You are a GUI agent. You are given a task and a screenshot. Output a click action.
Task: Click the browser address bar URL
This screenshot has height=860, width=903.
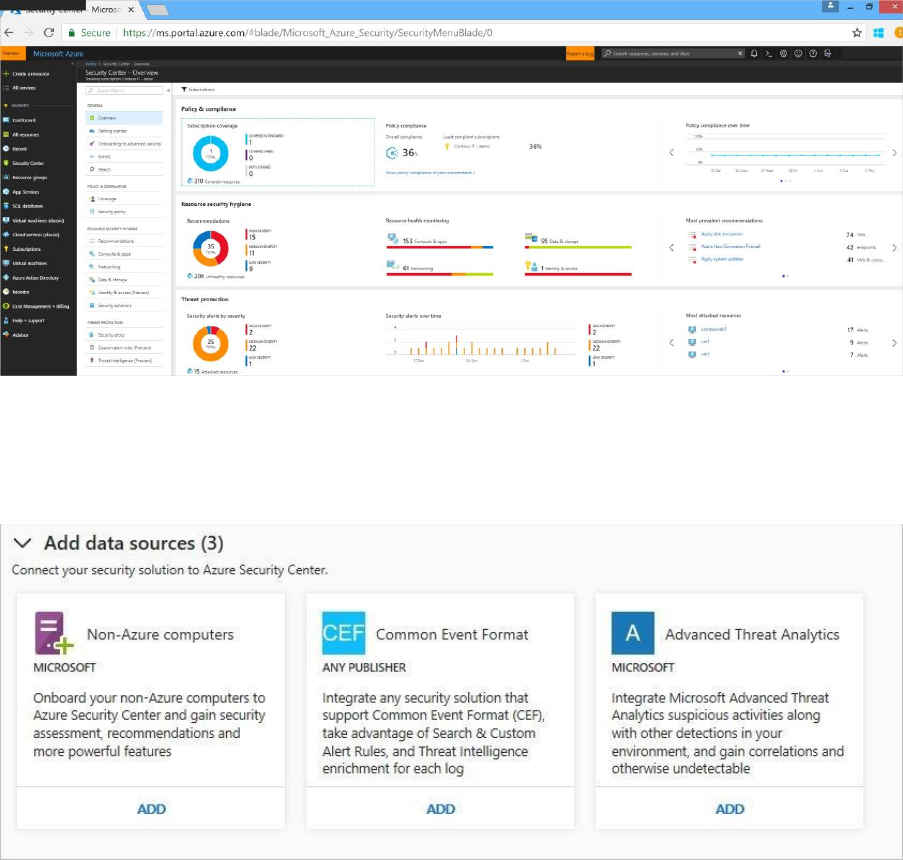tap(308, 33)
